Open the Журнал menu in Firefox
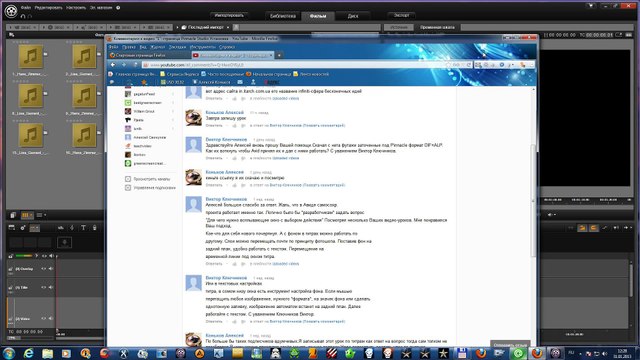Viewport: 640px width, 360px height. 157,47
